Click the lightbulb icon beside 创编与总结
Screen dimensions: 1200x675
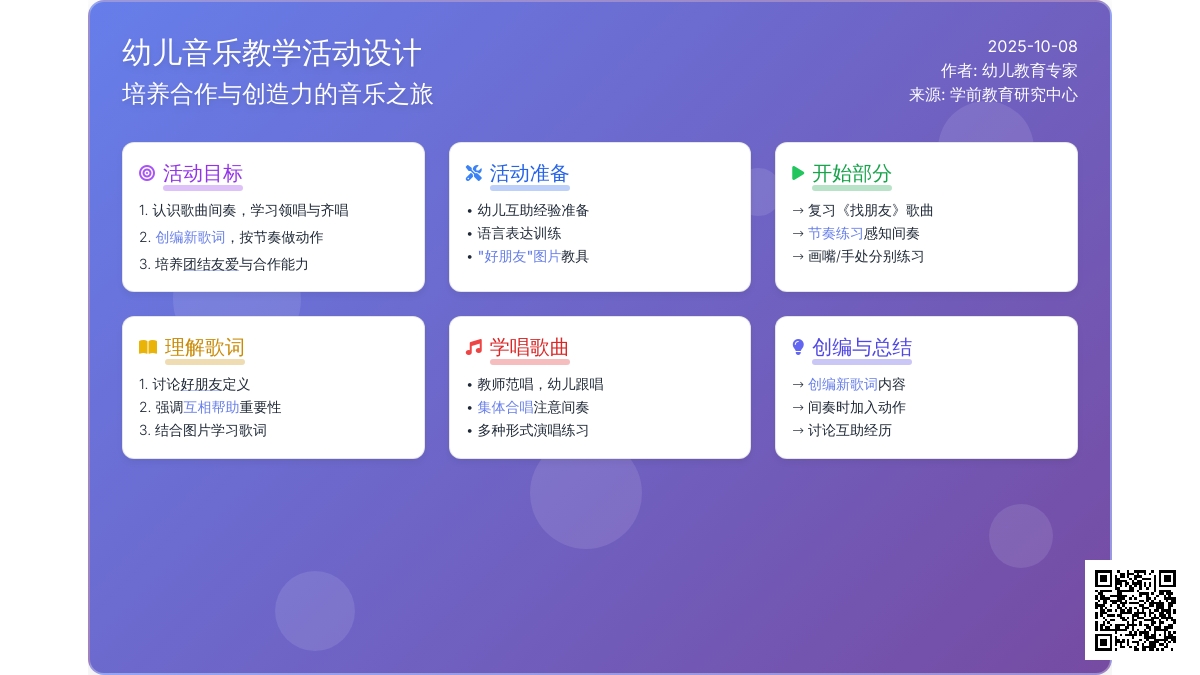[x=798, y=347]
